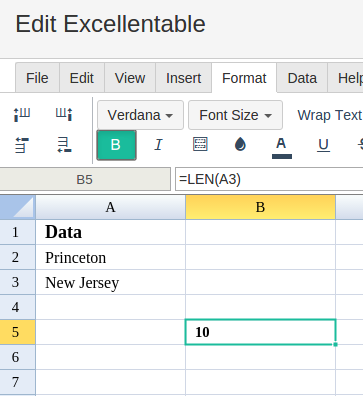The height and width of the screenshot is (396, 363).
Task: Select the cell containing New Jersey
Action: [110, 282]
